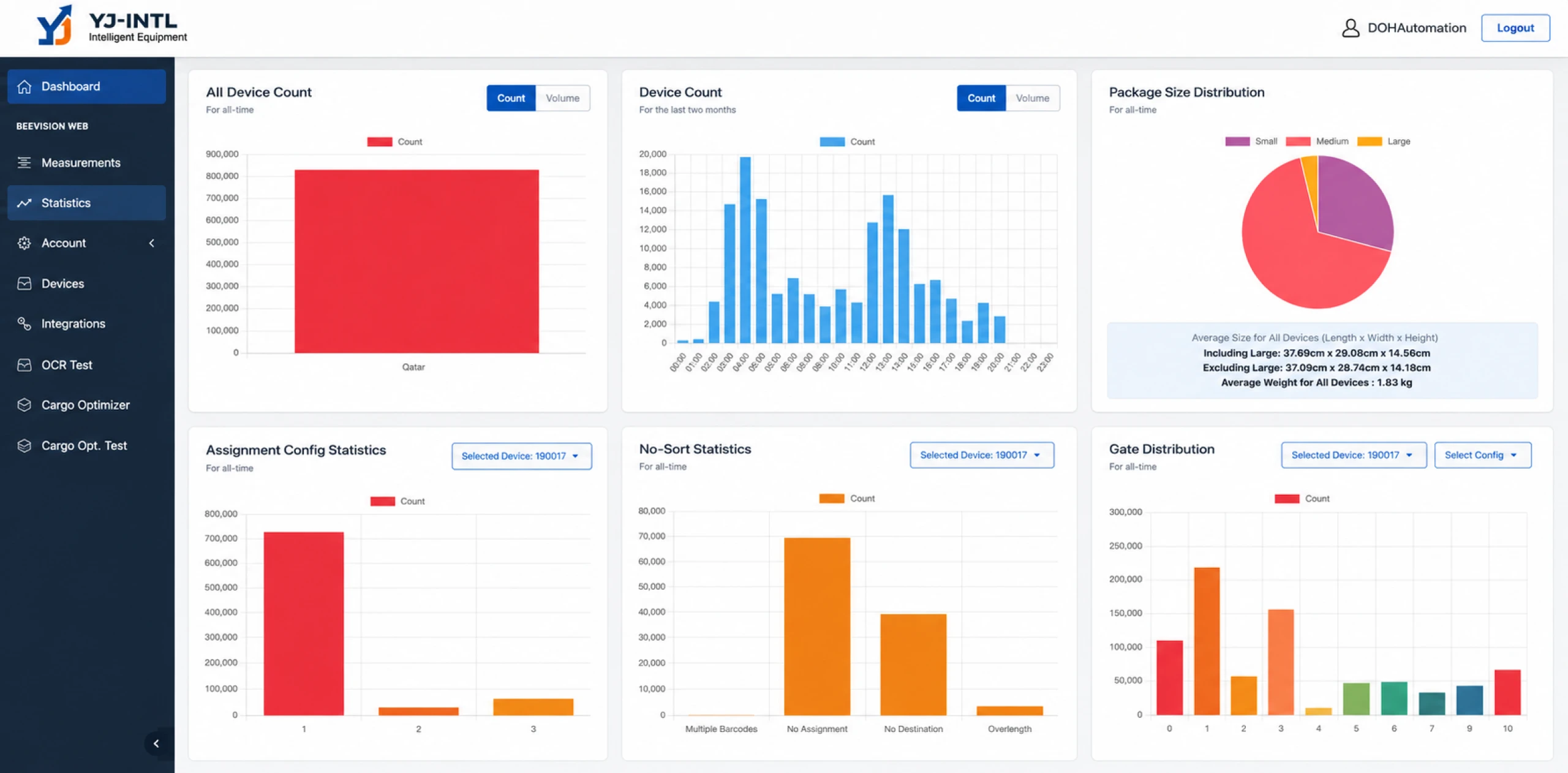Click gate 0 bar in Gate Distribution
Screen dimensions: 1568x773
coord(1169,677)
